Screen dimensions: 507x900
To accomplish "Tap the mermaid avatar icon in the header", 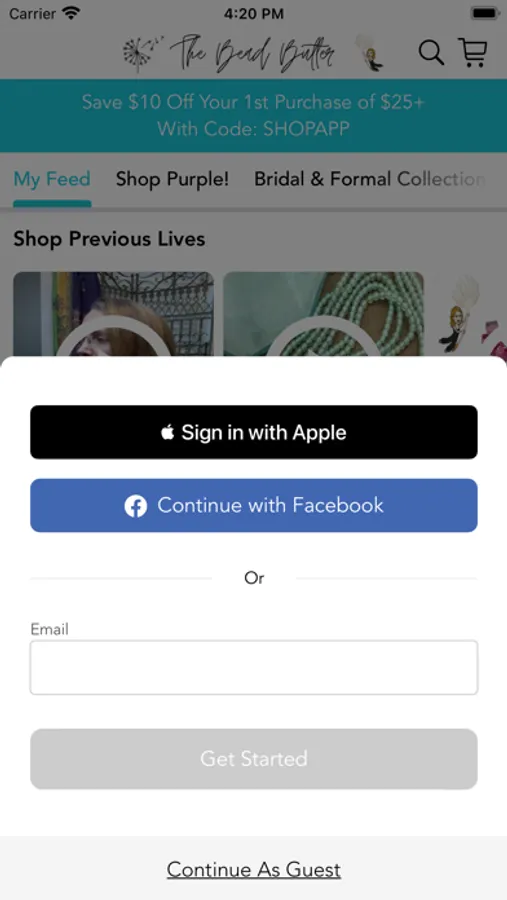I will click(369, 52).
